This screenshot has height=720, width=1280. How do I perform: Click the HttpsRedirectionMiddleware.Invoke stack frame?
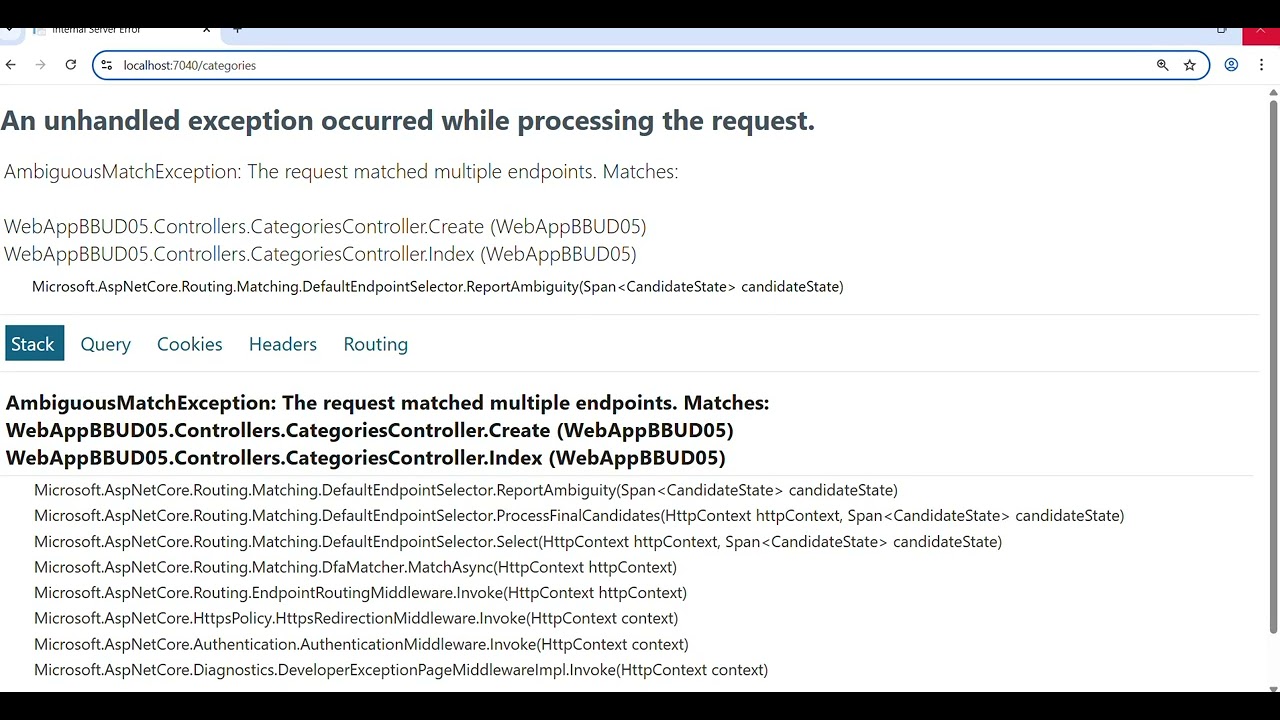(x=356, y=619)
